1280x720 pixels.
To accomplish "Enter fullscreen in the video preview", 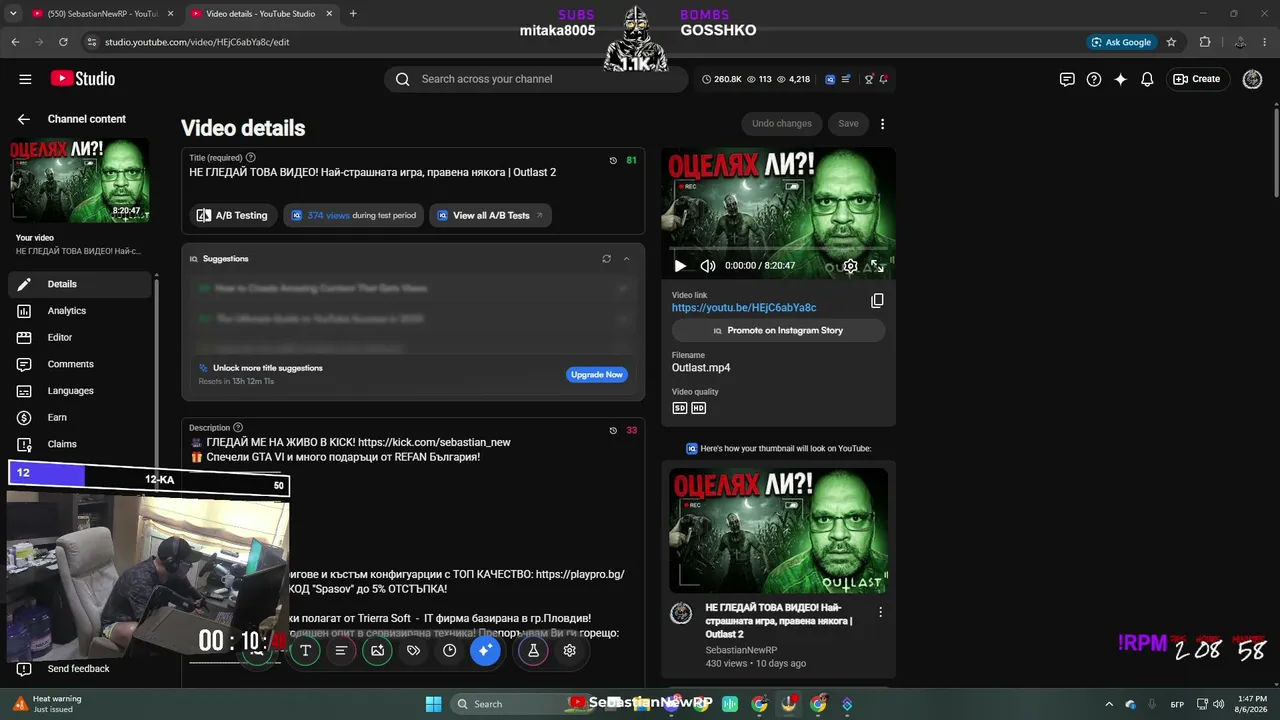I will point(877,266).
